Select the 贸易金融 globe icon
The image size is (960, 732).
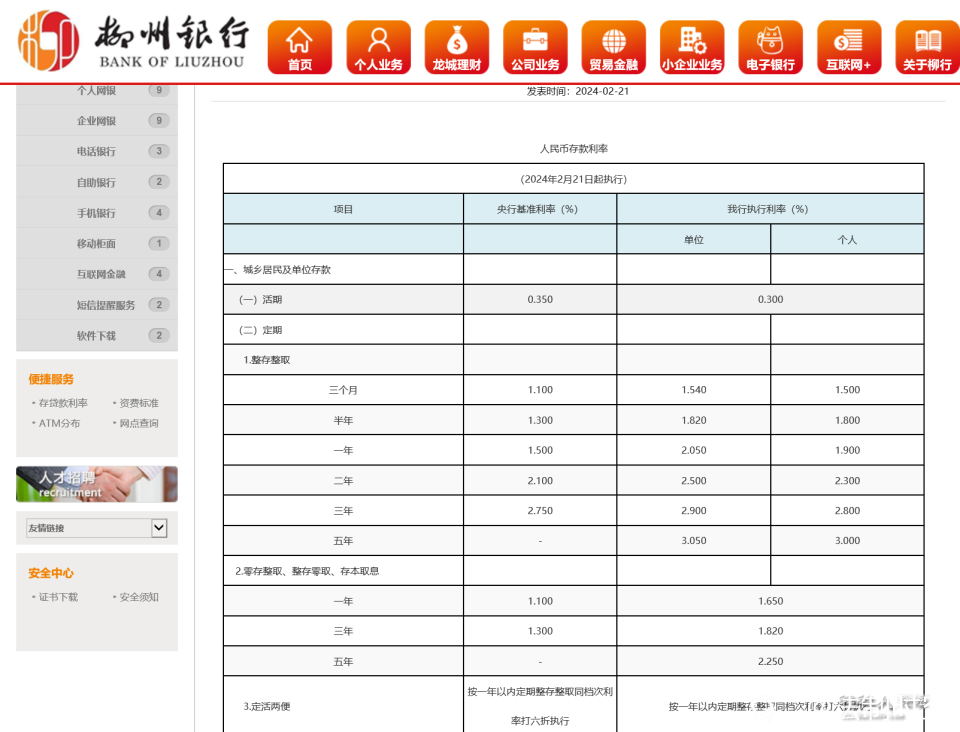click(x=613, y=47)
